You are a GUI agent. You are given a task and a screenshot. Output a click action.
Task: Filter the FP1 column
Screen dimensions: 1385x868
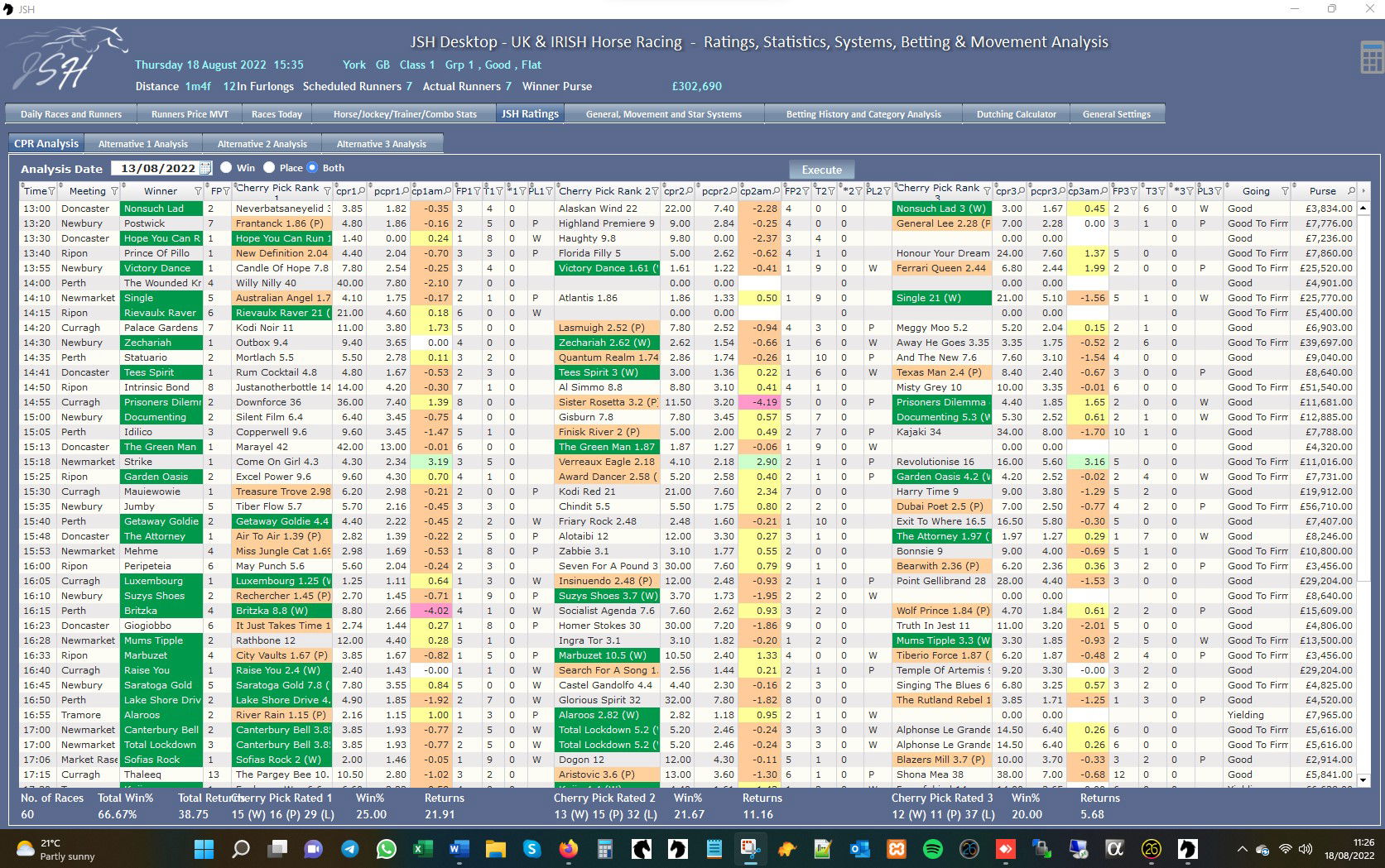tap(476, 191)
